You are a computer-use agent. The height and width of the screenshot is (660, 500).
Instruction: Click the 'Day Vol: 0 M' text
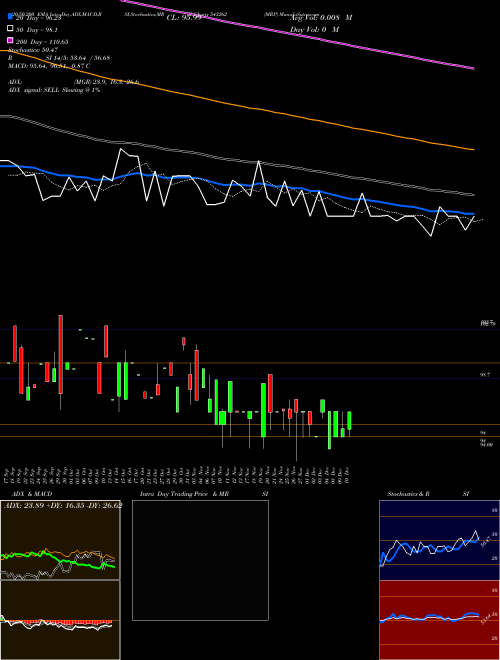pyautogui.click(x=314, y=29)
